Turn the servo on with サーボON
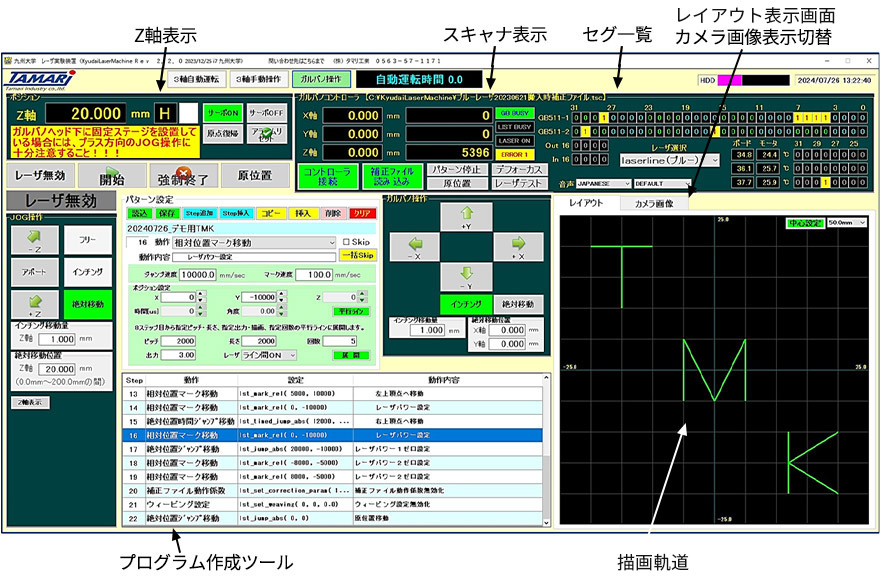Screen dimensions: 880x586 pyautogui.click(x=222, y=112)
